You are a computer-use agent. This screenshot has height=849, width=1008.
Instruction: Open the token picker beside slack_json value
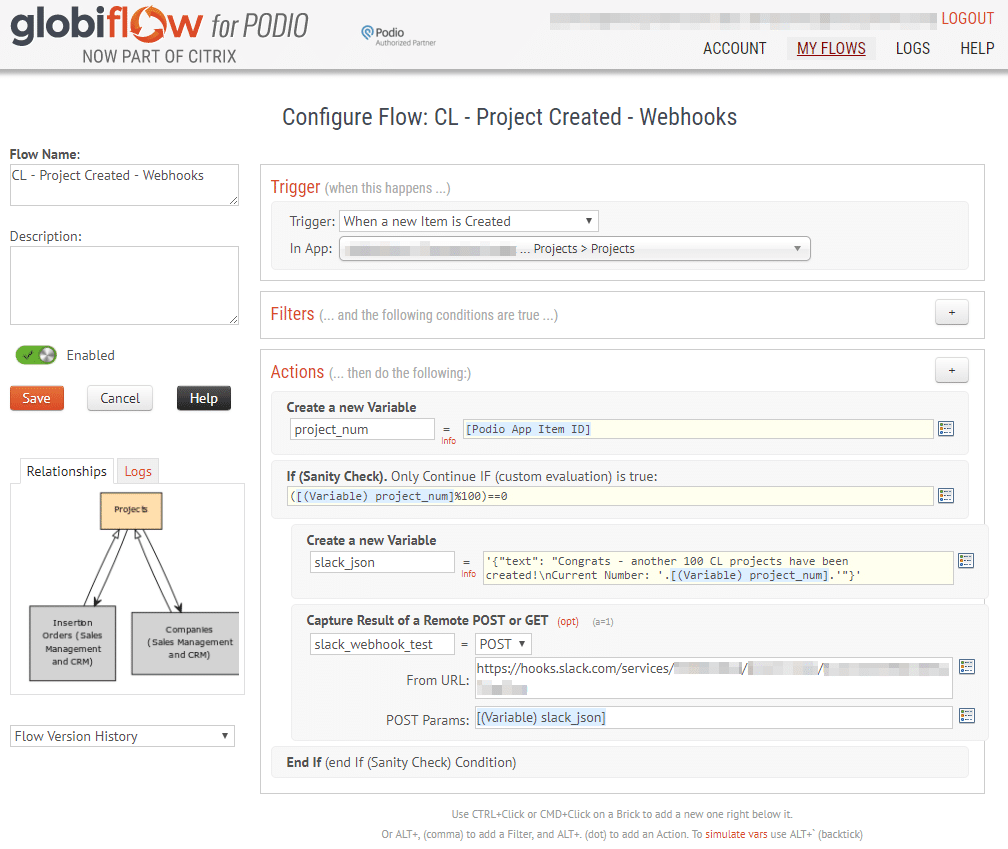tap(965, 561)
